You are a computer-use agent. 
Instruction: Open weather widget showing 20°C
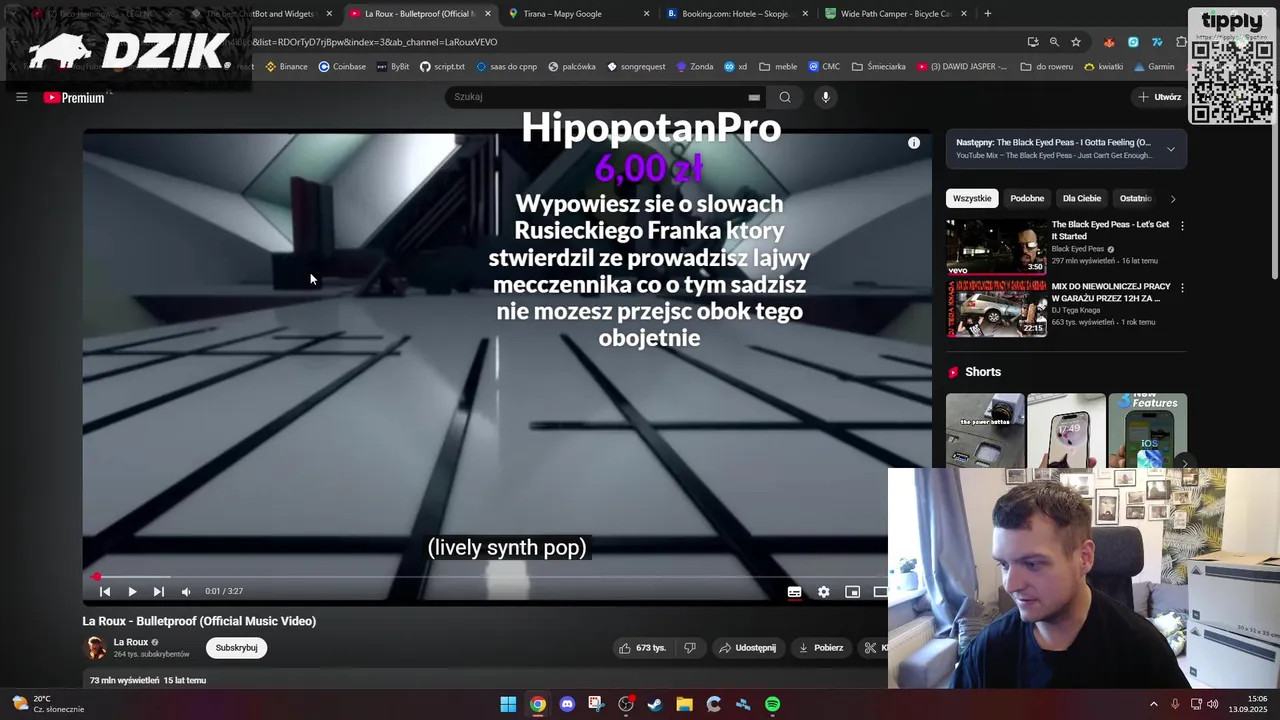tap(47, 704)
